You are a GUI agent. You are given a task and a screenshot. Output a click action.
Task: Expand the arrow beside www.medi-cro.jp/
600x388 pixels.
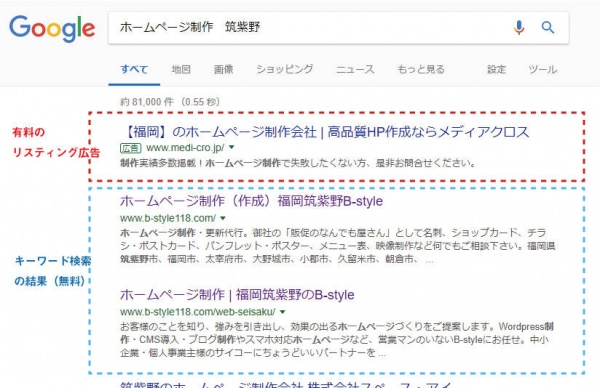[232, 147]
